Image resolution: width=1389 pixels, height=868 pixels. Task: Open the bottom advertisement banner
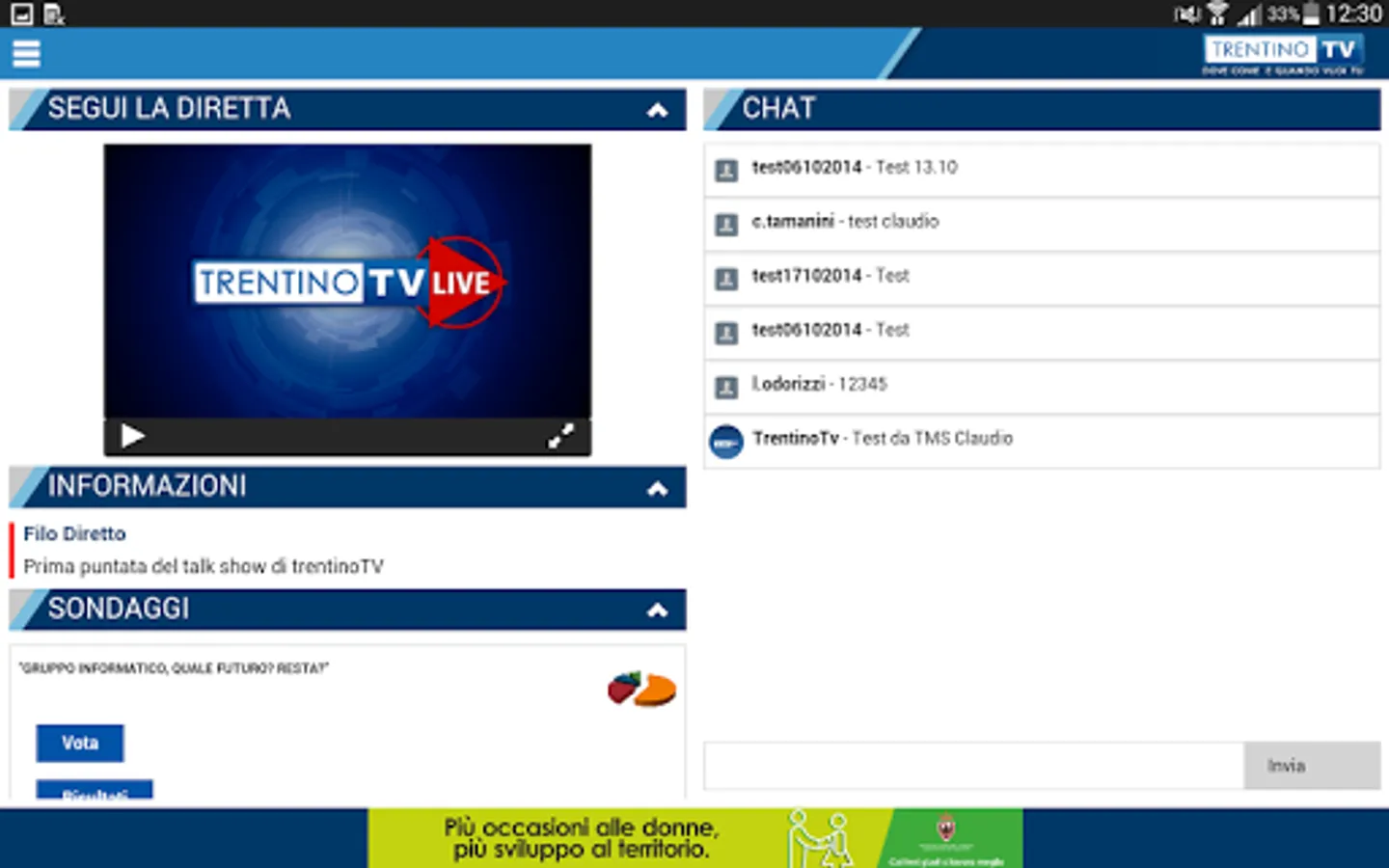695,838
